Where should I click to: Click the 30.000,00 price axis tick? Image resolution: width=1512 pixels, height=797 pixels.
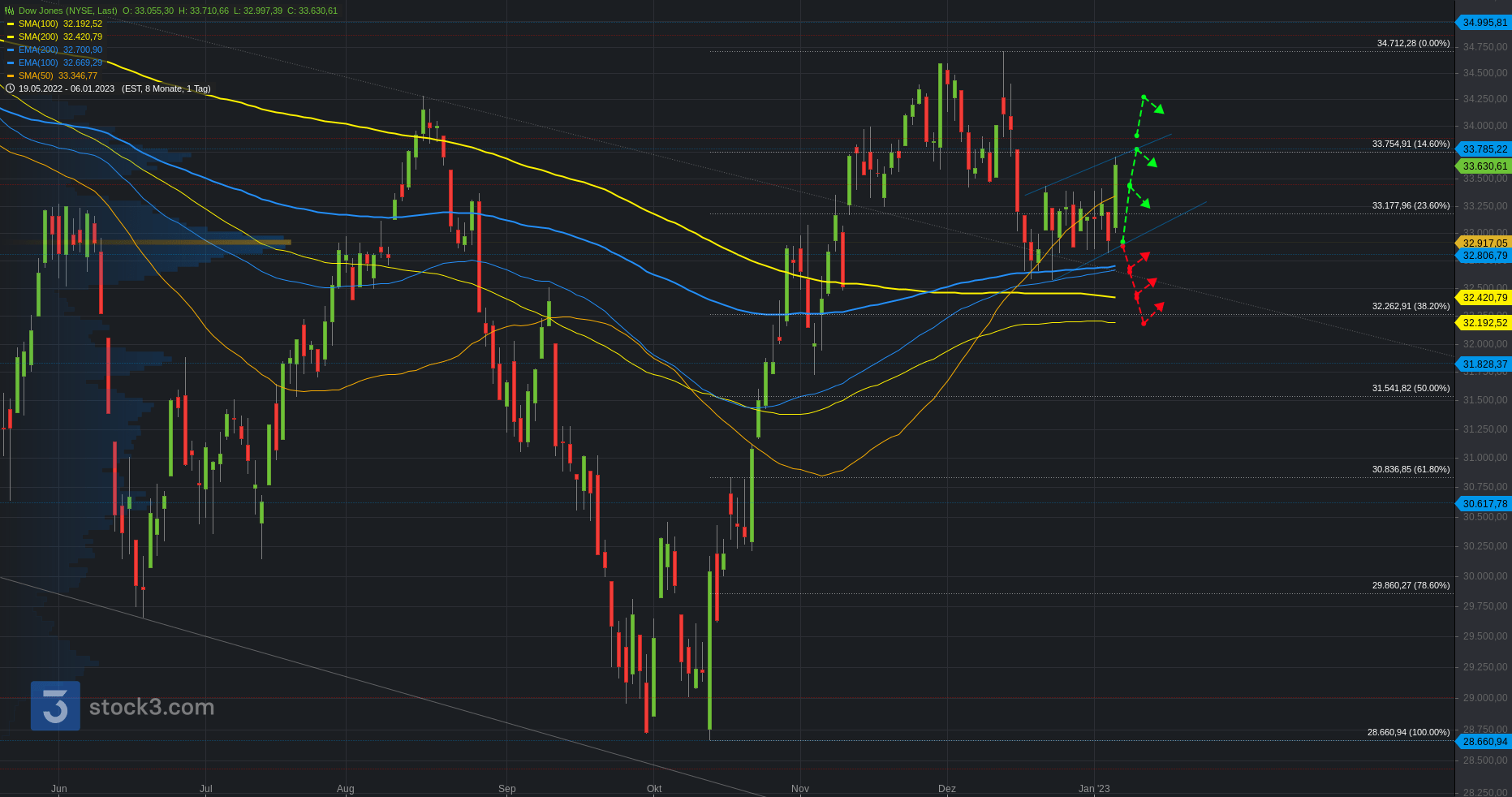(1485, 576)
